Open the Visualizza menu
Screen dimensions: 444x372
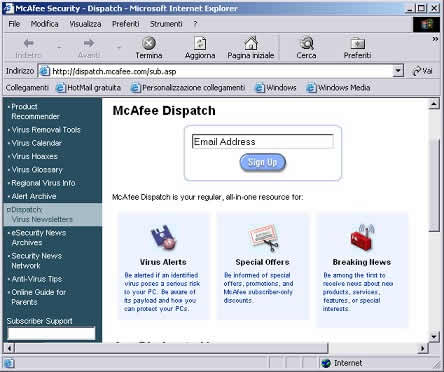pyautogui.click(x=85, y=24)
